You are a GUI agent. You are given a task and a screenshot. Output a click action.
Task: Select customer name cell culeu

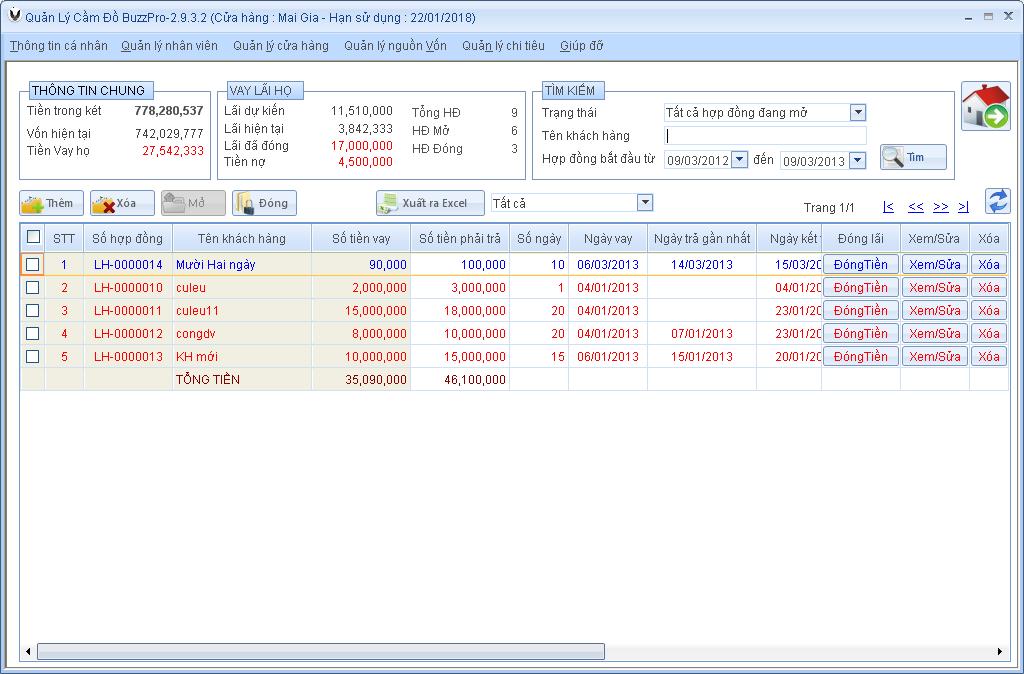coord(242,287)
